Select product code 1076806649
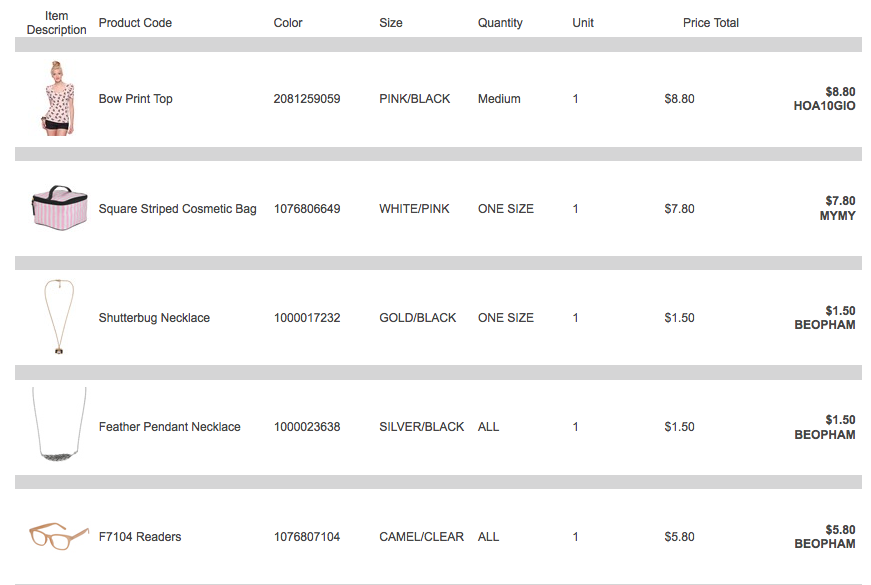 coord(307,209)
